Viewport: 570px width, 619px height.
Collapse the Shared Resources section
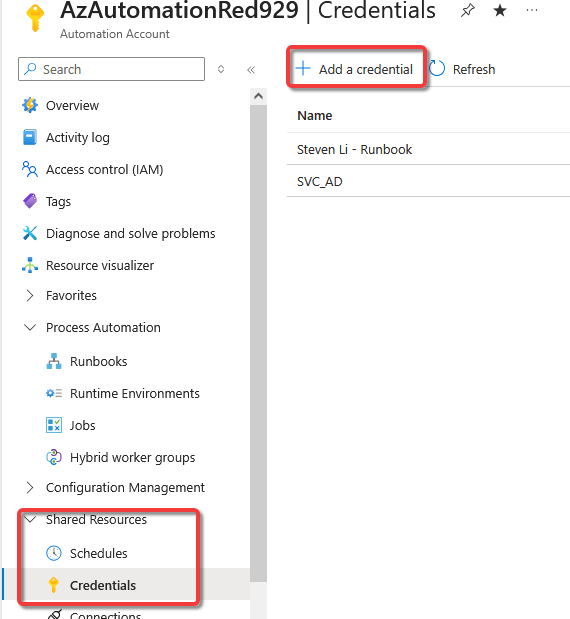click(30, 519)
